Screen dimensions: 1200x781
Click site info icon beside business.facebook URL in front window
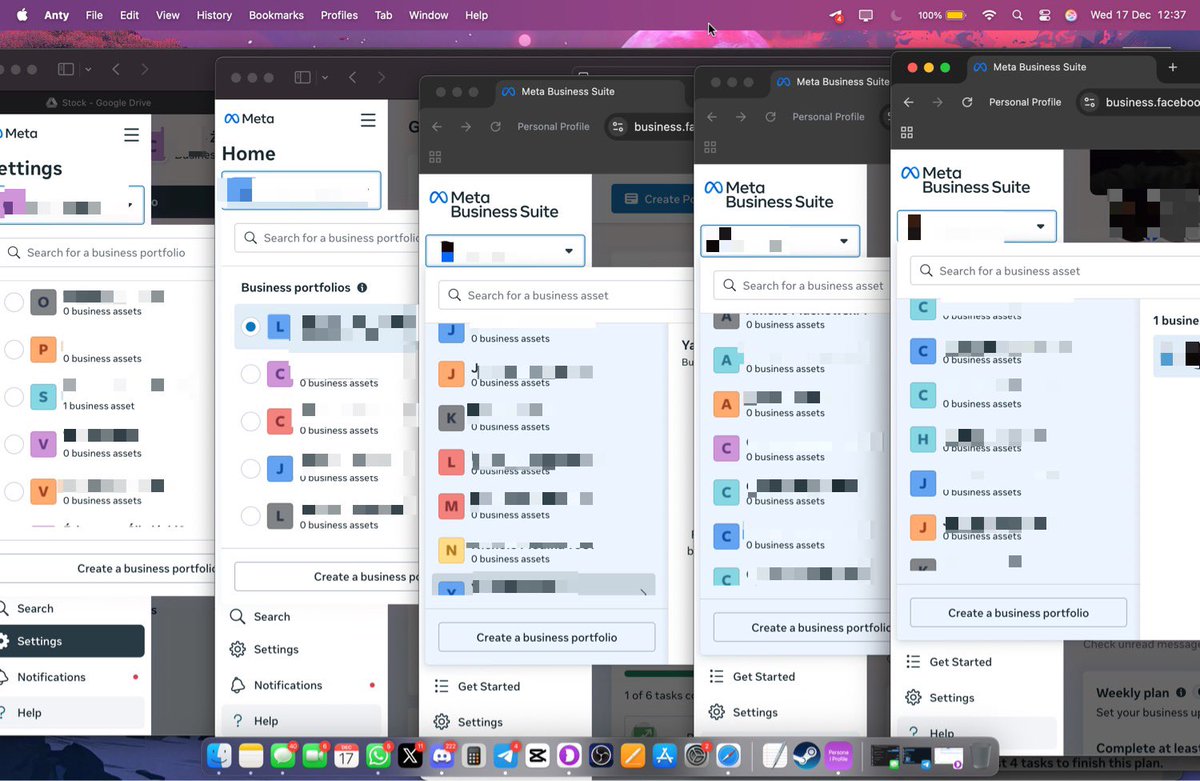tap(1090, 102)
